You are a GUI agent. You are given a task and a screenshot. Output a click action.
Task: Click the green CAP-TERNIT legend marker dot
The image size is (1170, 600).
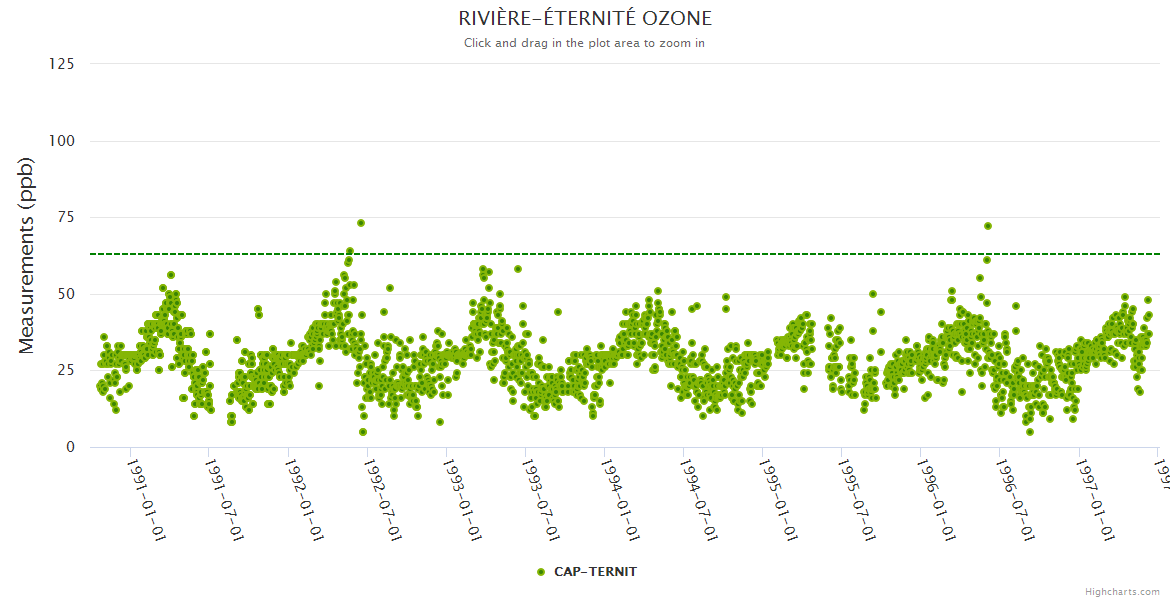click(x=541, y=572)
